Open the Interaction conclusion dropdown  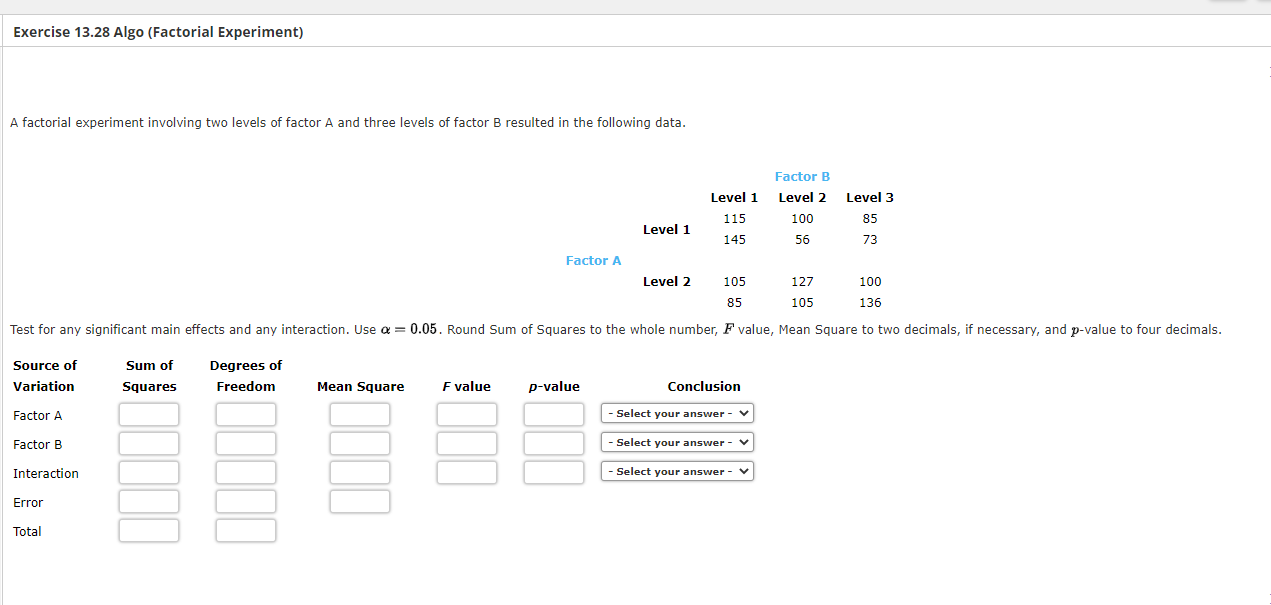[x=677, y=471]
